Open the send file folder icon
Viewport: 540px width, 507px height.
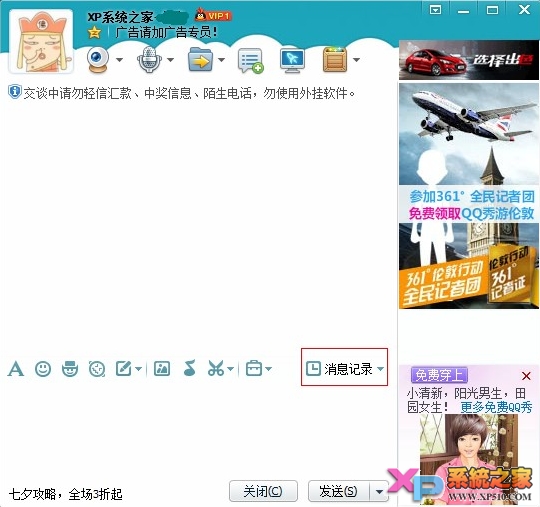200,60
